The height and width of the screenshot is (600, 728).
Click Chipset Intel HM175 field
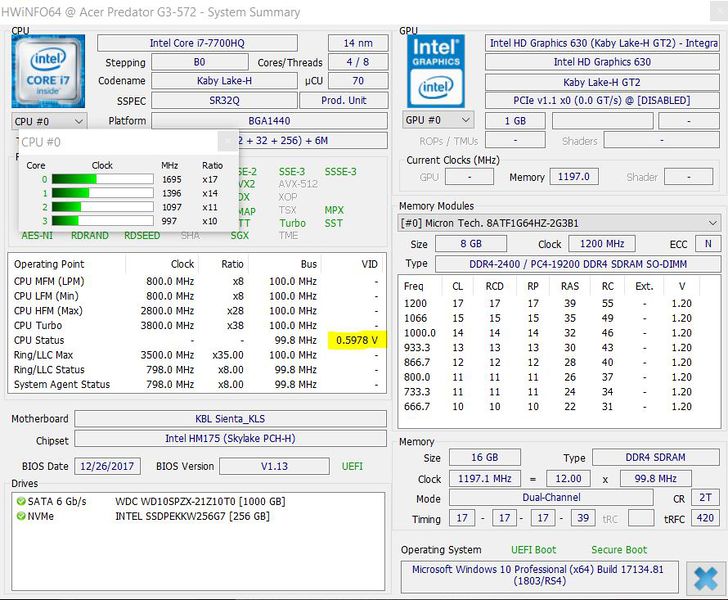click(230, 438)
